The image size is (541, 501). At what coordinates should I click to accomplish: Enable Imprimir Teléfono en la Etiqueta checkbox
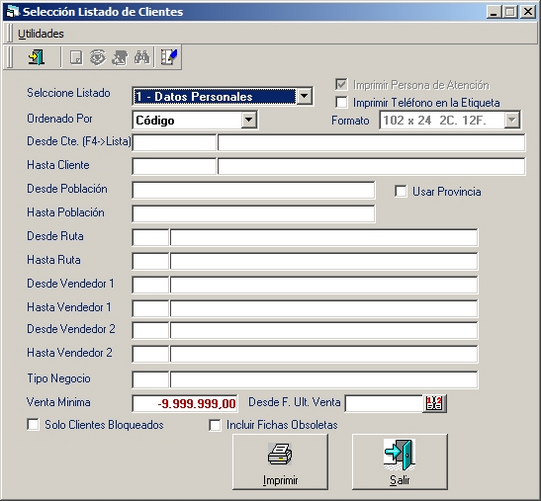342,102
